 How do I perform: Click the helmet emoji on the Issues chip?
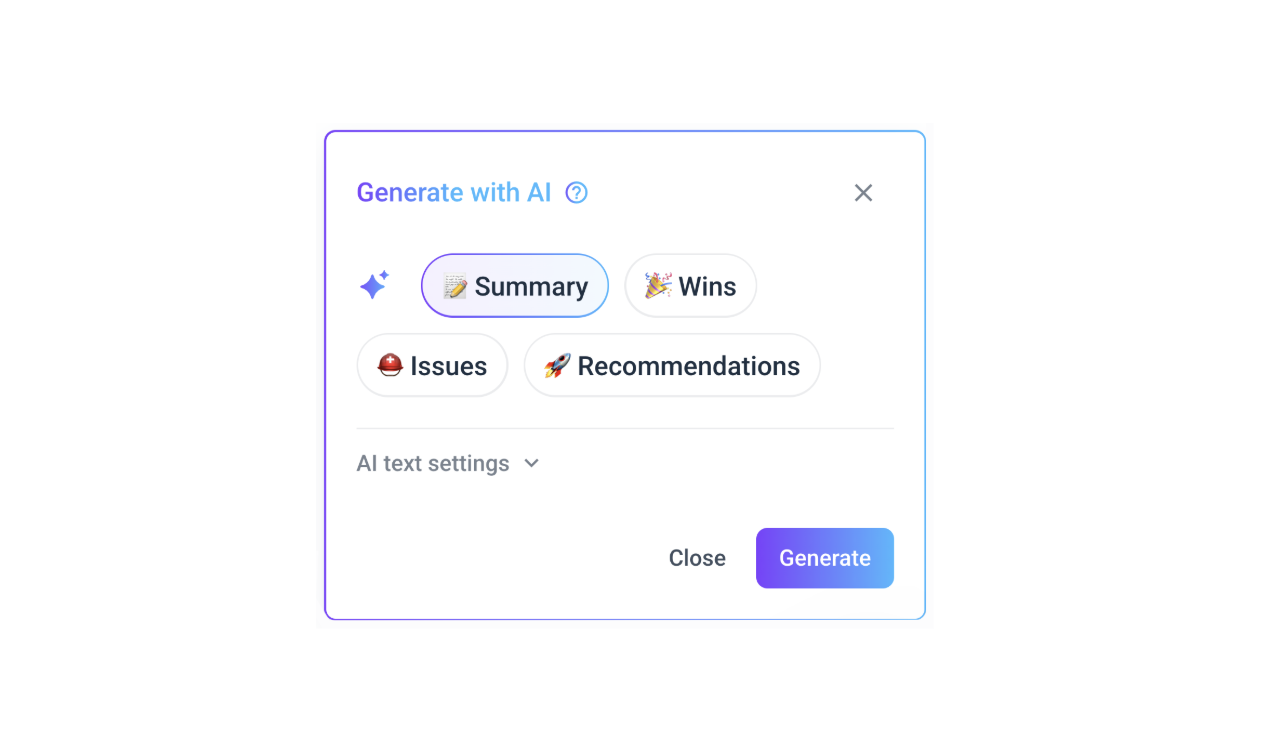point(390,365)
